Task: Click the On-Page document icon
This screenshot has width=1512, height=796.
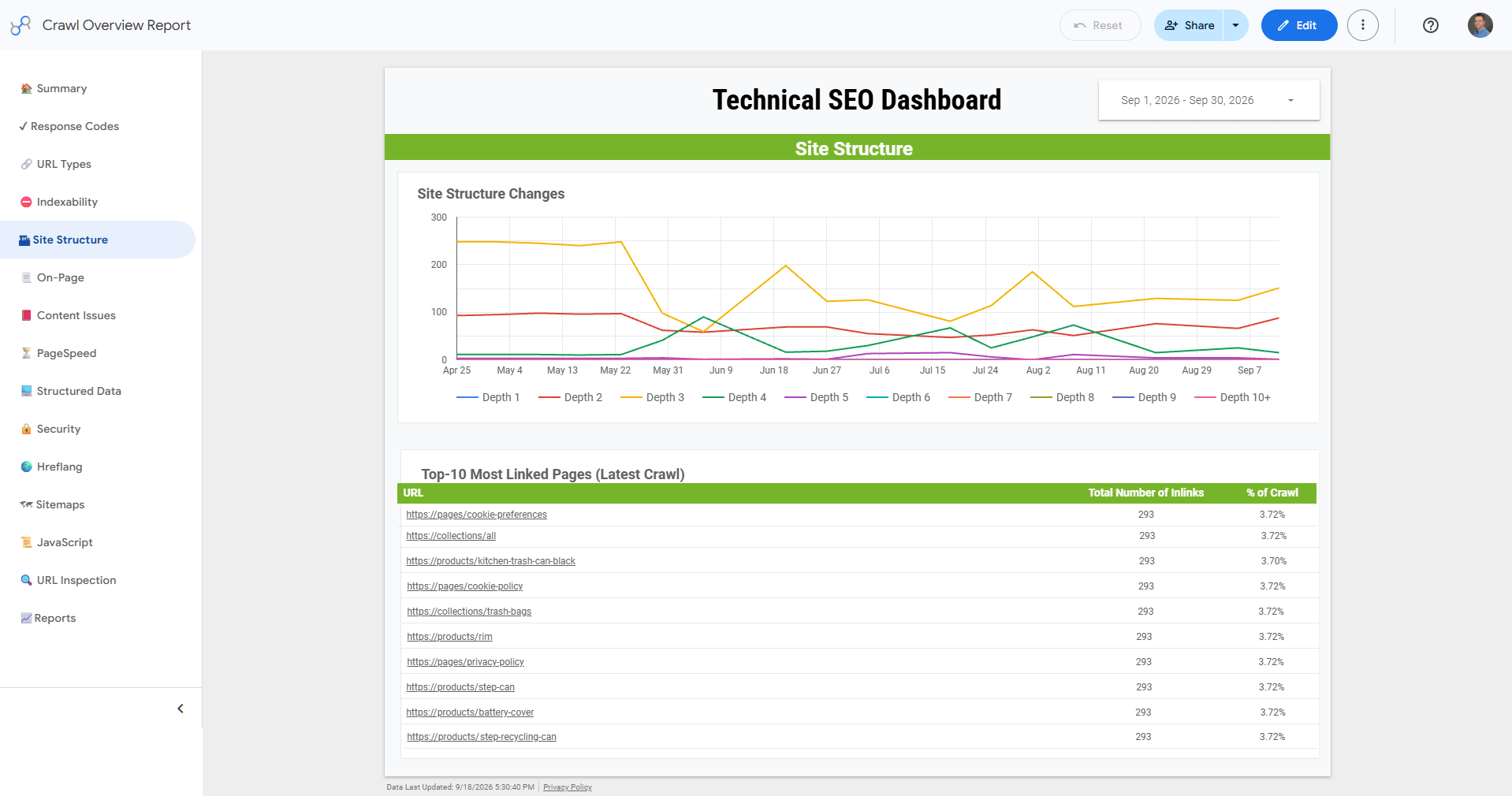Action: (x=26, y=277)
